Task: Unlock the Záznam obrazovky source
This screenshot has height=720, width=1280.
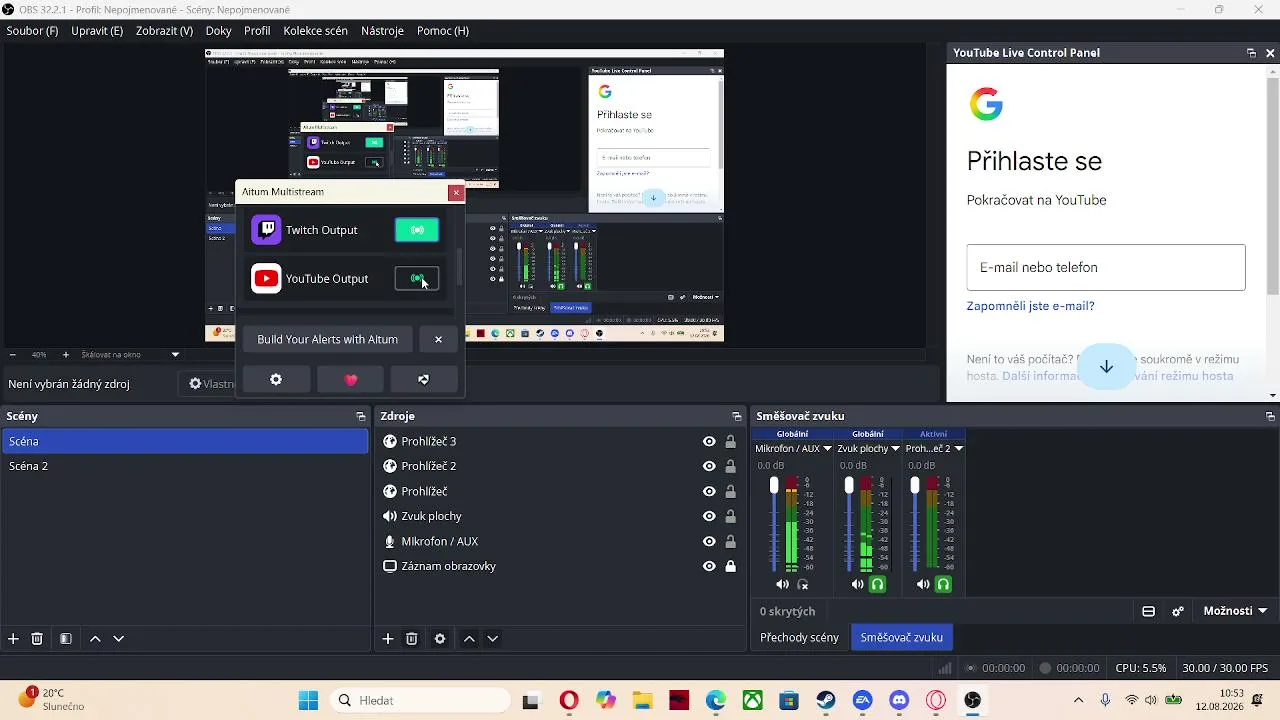Action: click(731, 566)
